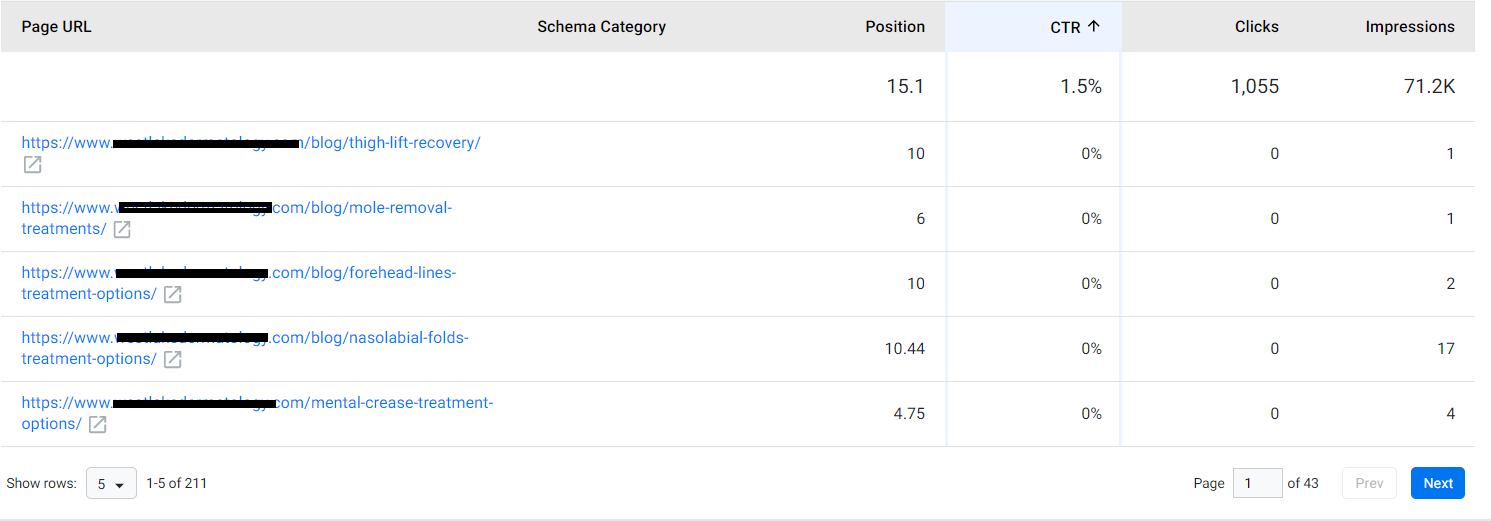1491x521 pixels.
Task: Expand the Show rows dropdown
Action: (111, 483)
